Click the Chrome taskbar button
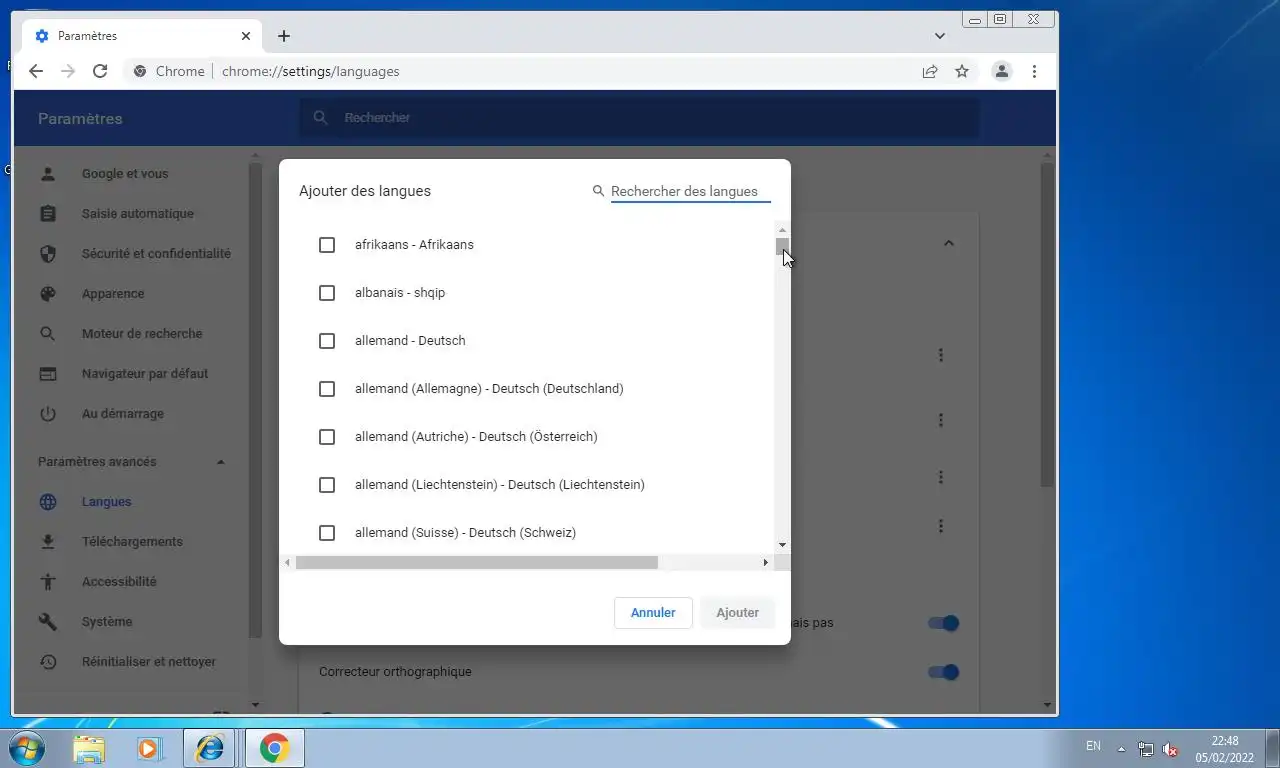1280x768 pixels. pyautogui.click(x=274, y=748)
